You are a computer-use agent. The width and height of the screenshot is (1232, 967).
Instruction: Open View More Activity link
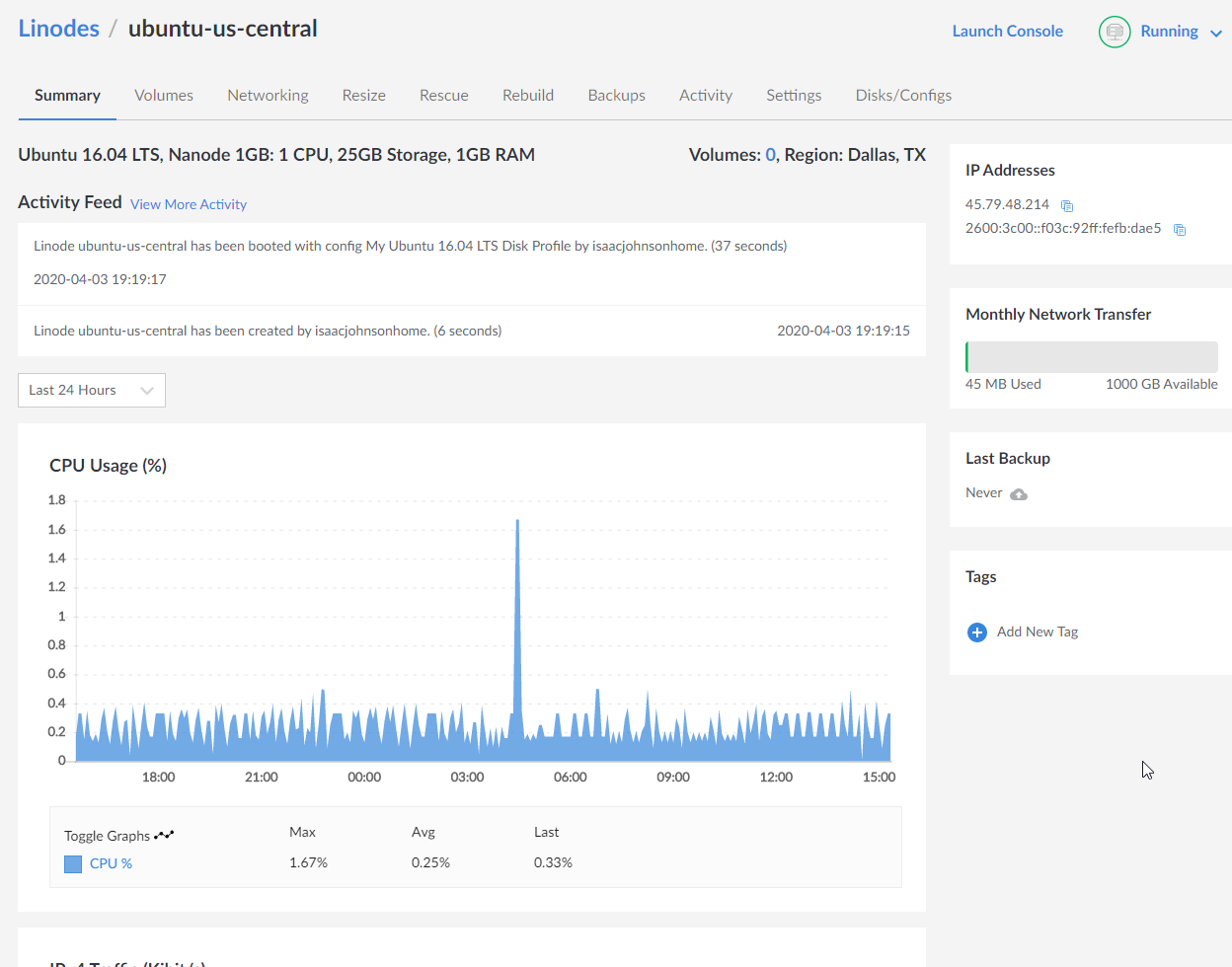[189, 204]
